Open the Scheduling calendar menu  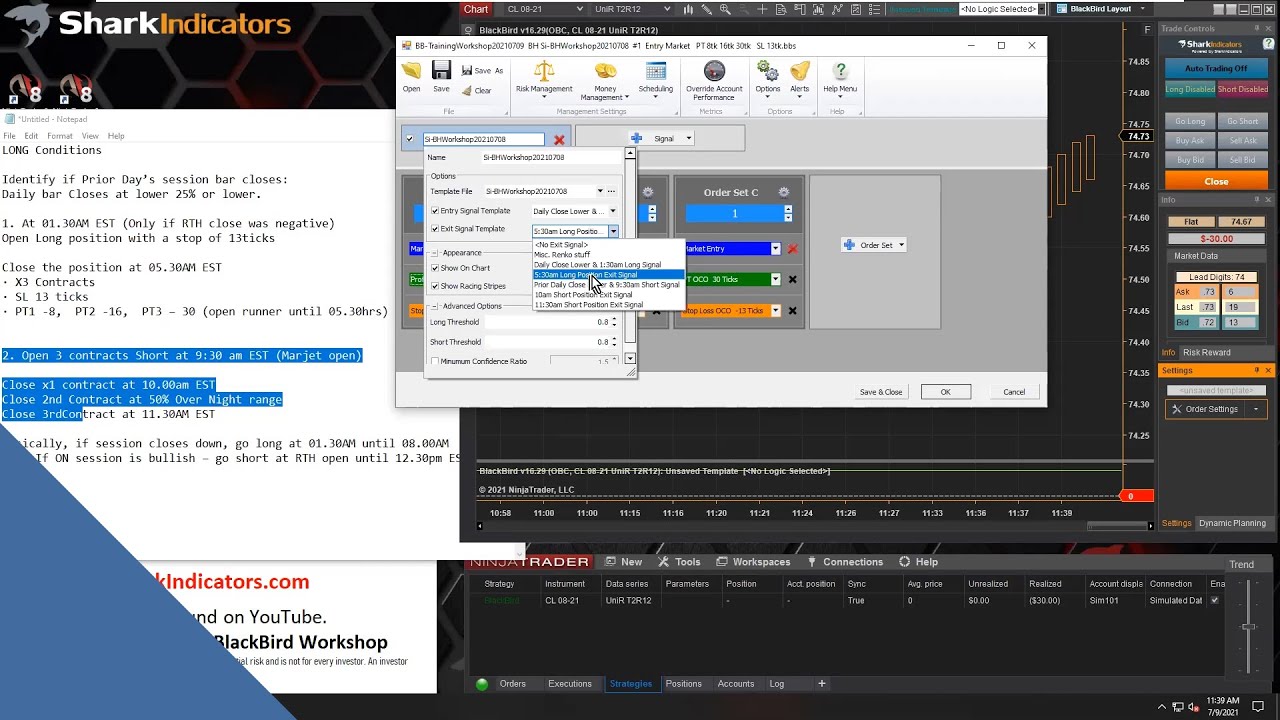(656, 77)
